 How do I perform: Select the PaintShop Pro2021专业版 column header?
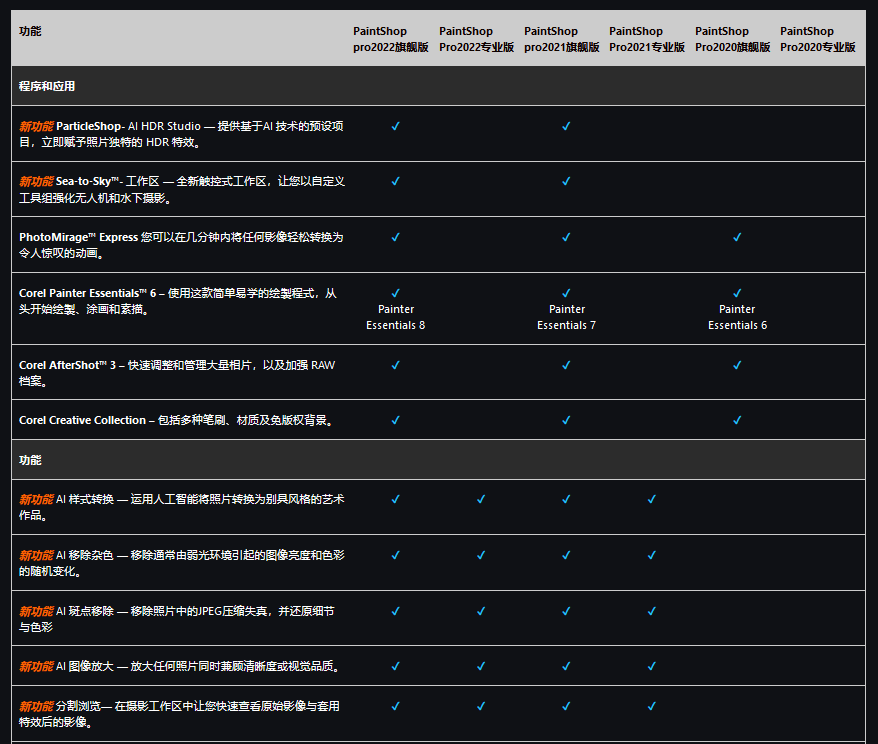pyautogui.click(x=647, y=39)
